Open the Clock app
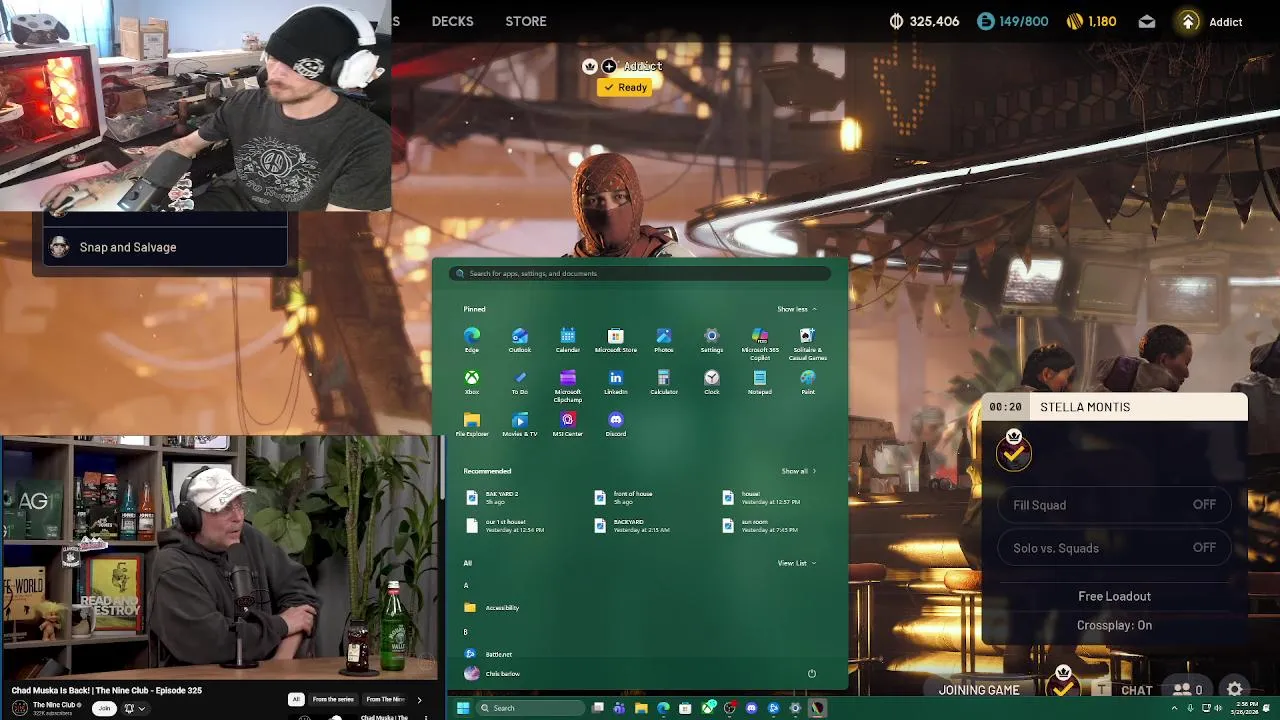Screen dimensions: 1280x720 pos(712,382)
